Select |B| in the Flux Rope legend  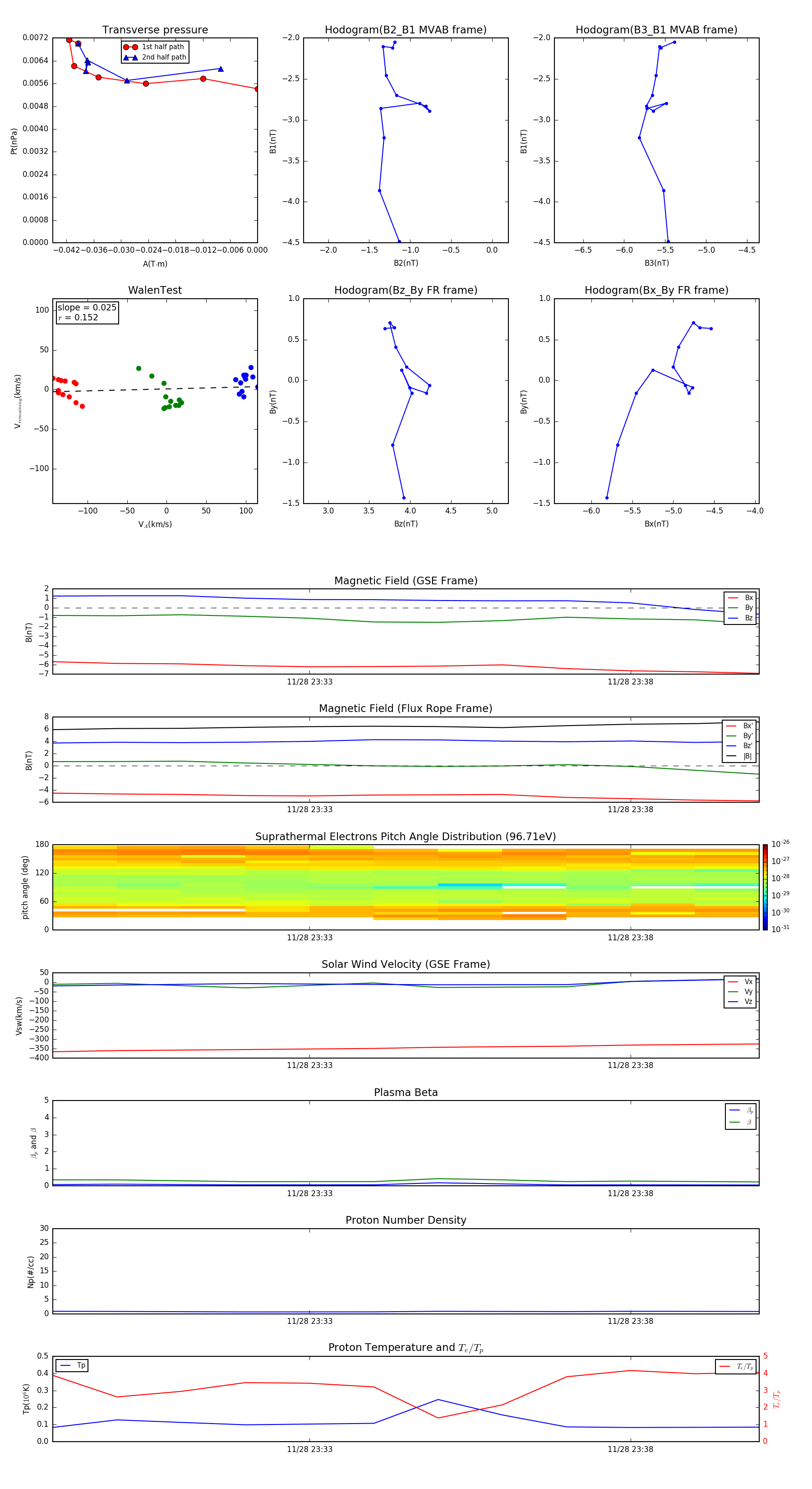[x=740, y=756]
